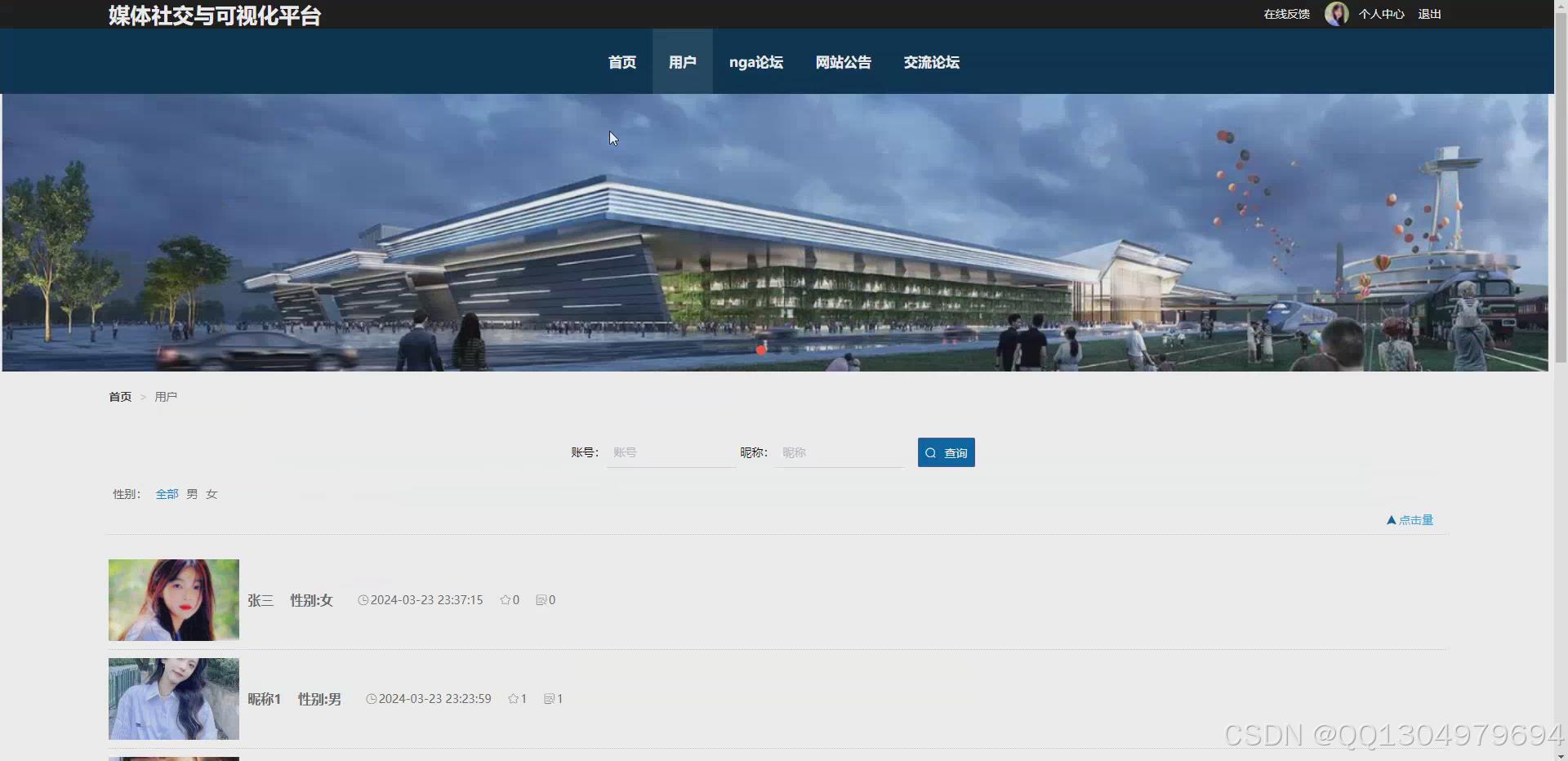Click the page vertical scrollbar thumb
This screenshot has height=761, width=1568.
[1561, 187]
